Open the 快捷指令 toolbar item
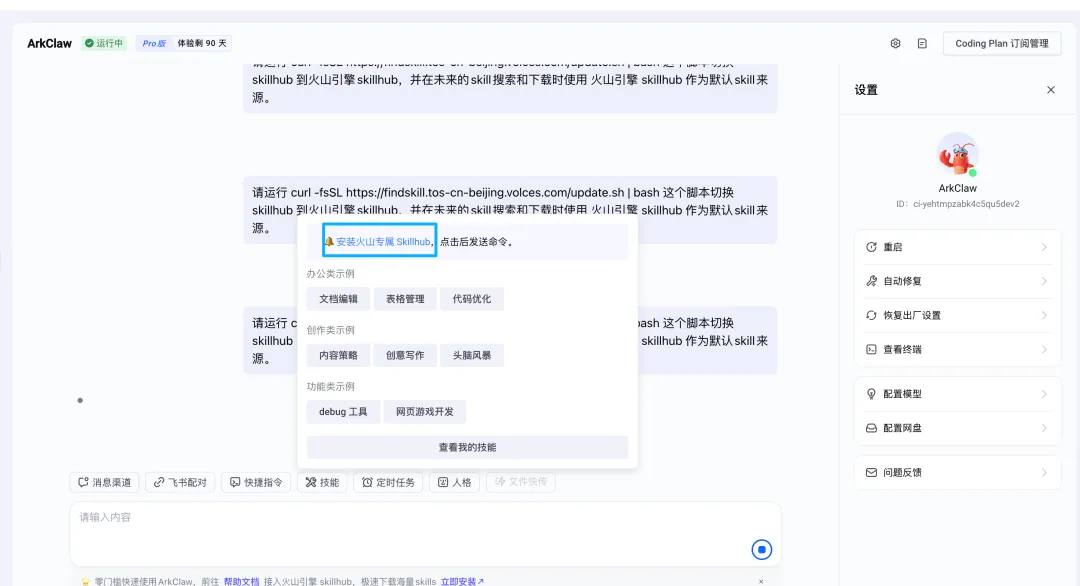1080x586 pixels. tap(256, 482)
